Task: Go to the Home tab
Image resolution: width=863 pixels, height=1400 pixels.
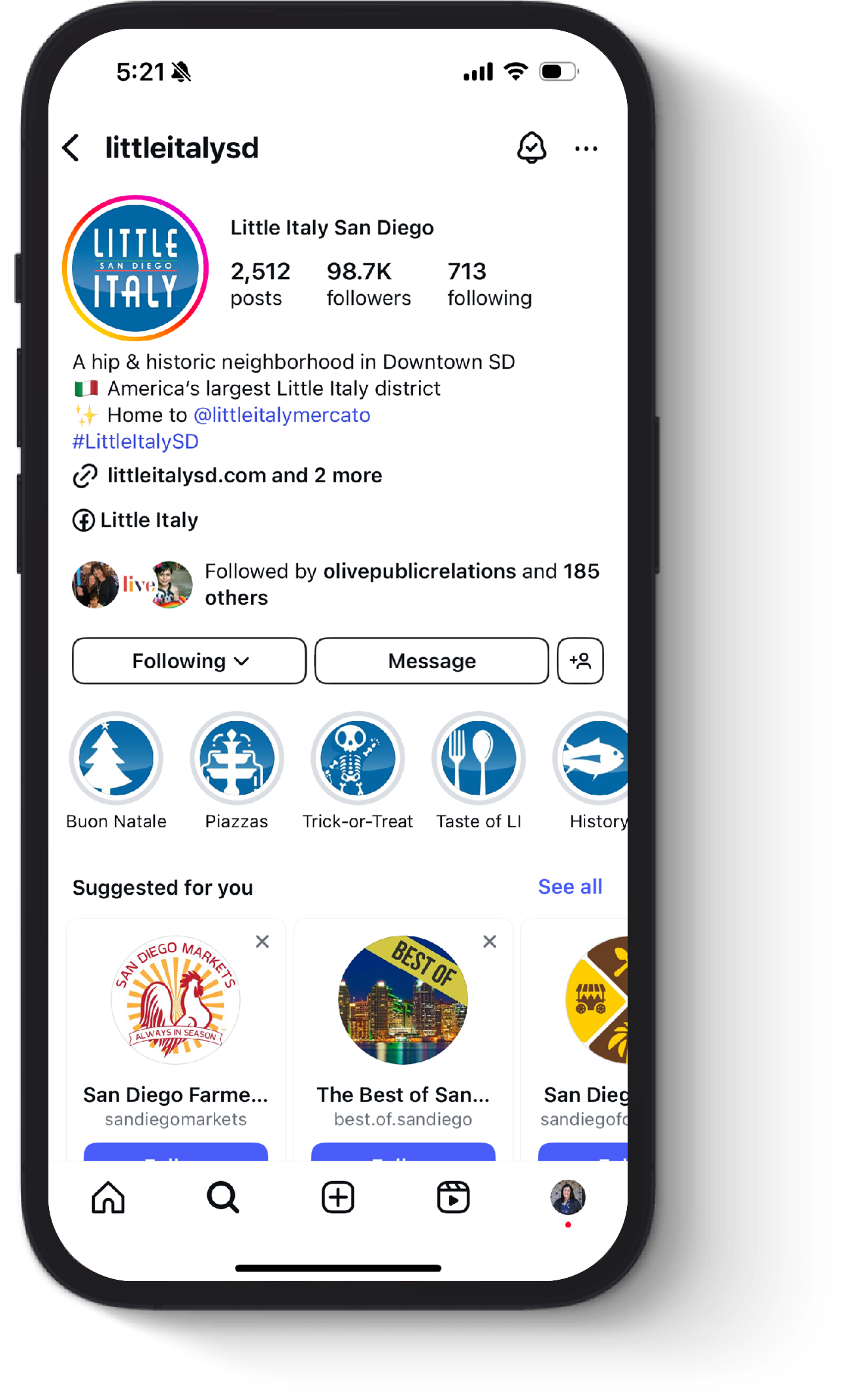Action: [108, 1197]
